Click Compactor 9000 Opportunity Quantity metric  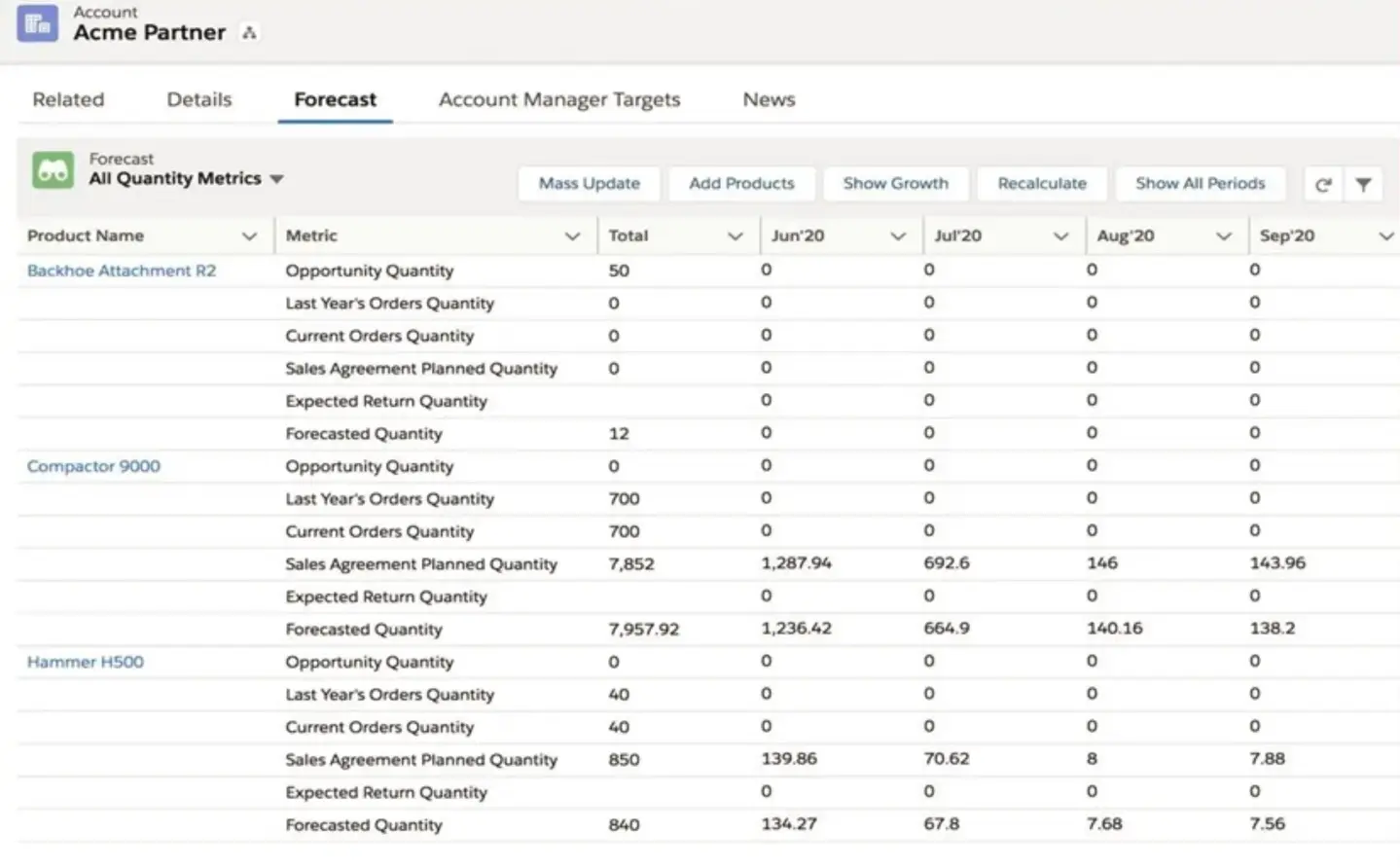tap(370, 467)
